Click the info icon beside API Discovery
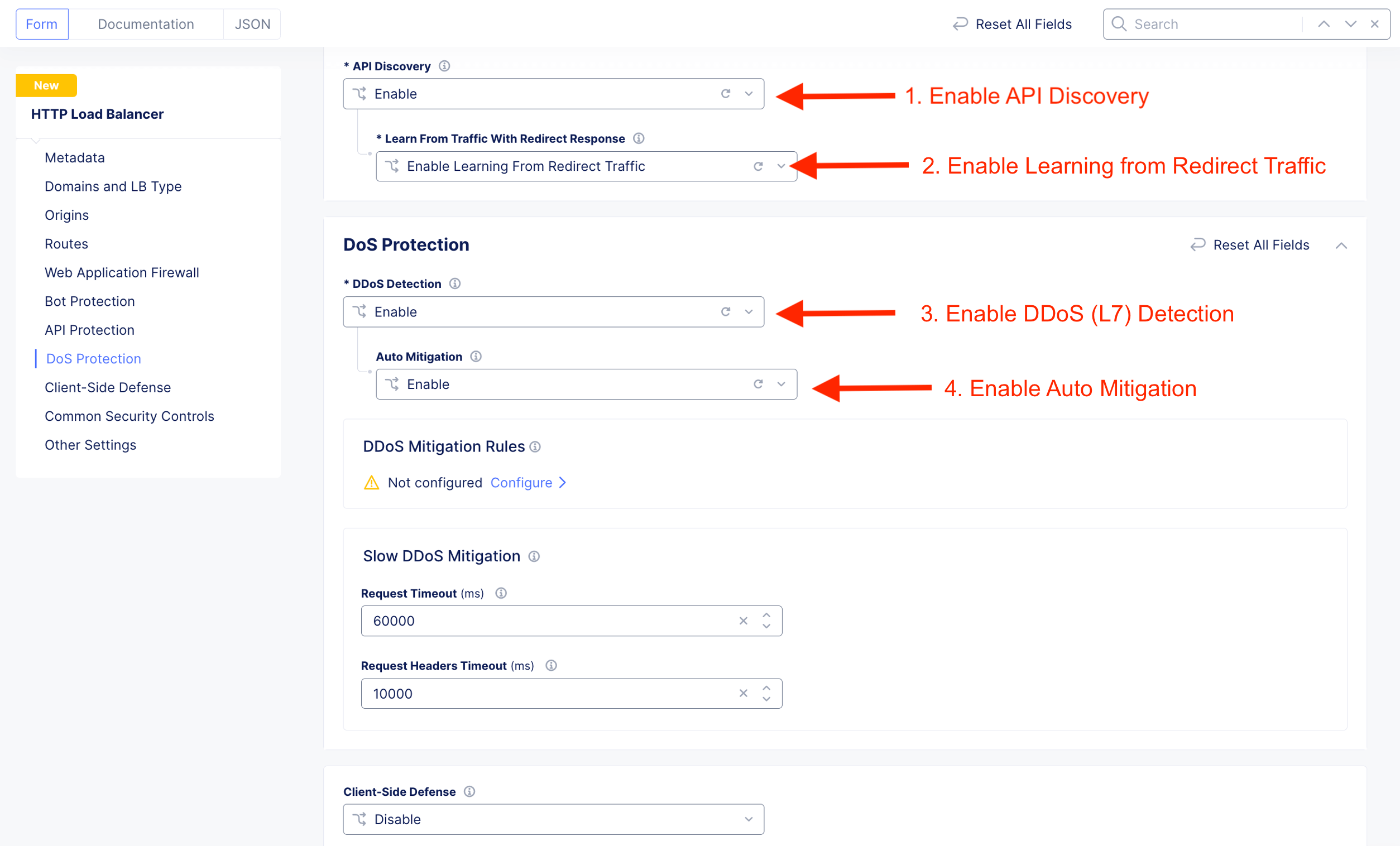Screen dimensions: 1400x846 [444, 66]
